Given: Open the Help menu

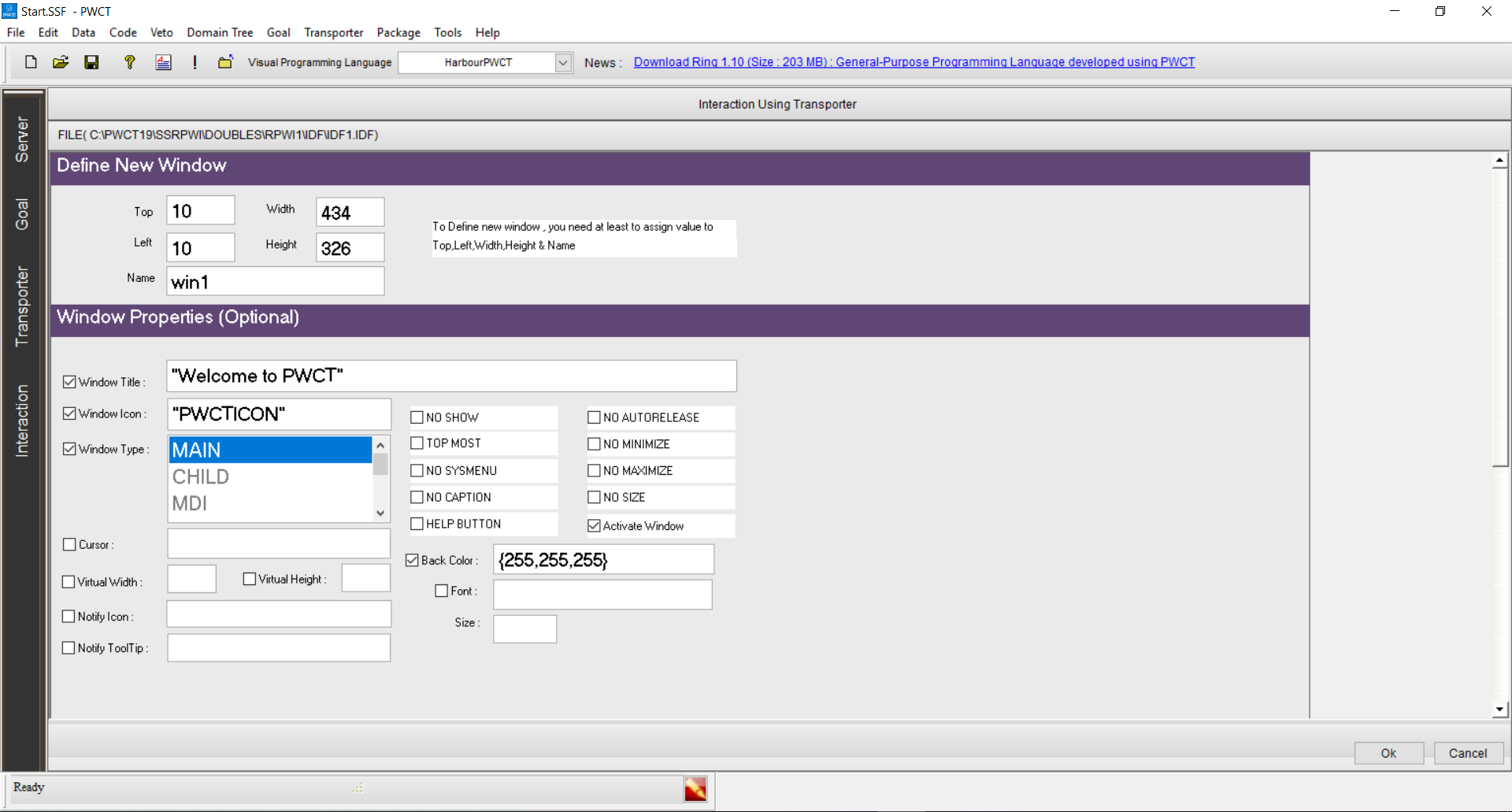Looking at the screenshot, I should point(487,32).
